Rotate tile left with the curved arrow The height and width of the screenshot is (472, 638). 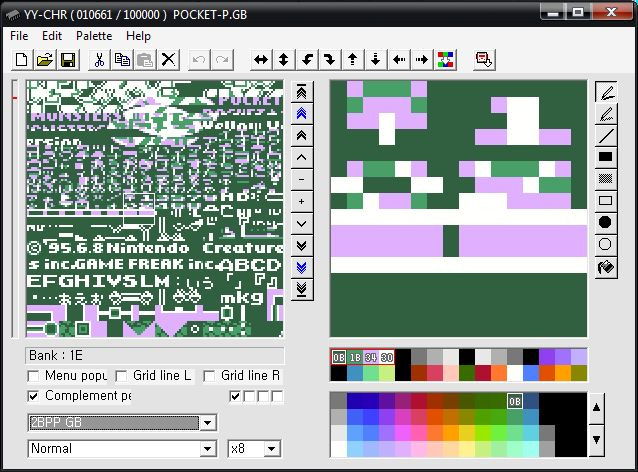307,60
